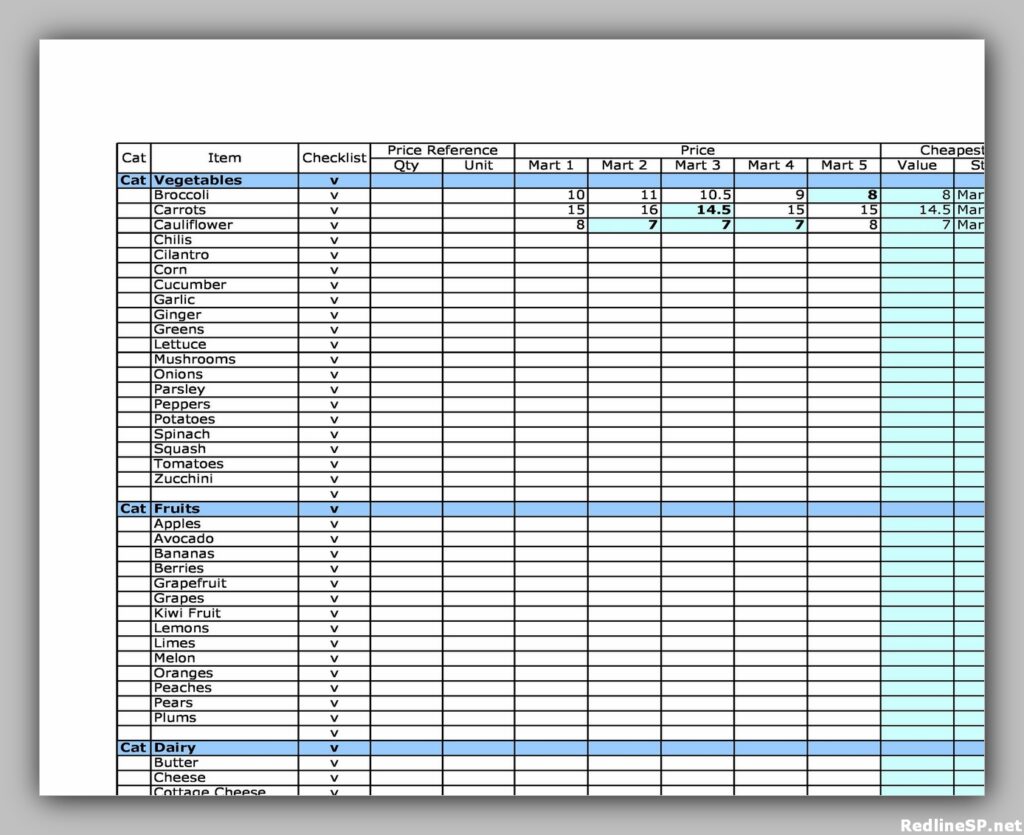The image size is (1024, 835).
Task: Select the Berries item cell
Action: pos(225,569)
